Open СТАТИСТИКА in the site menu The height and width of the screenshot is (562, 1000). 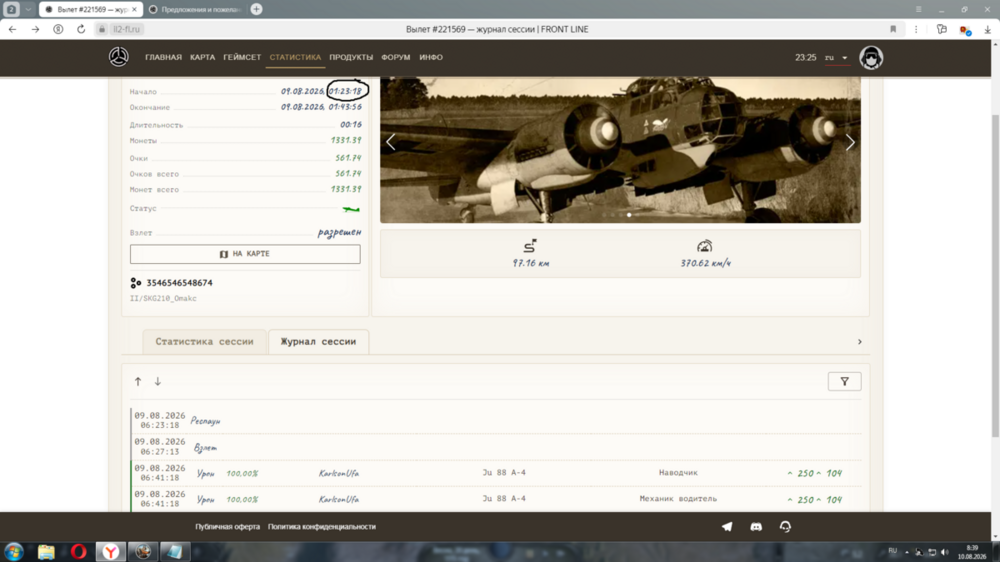[295, 57]
